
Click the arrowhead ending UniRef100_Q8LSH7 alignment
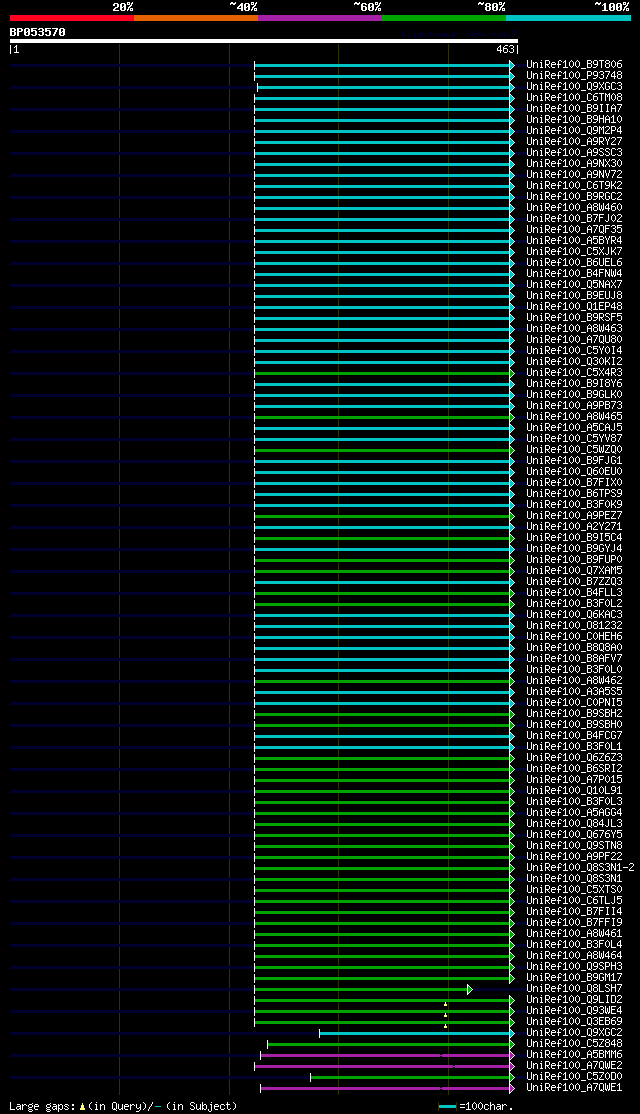click(470, 989)
